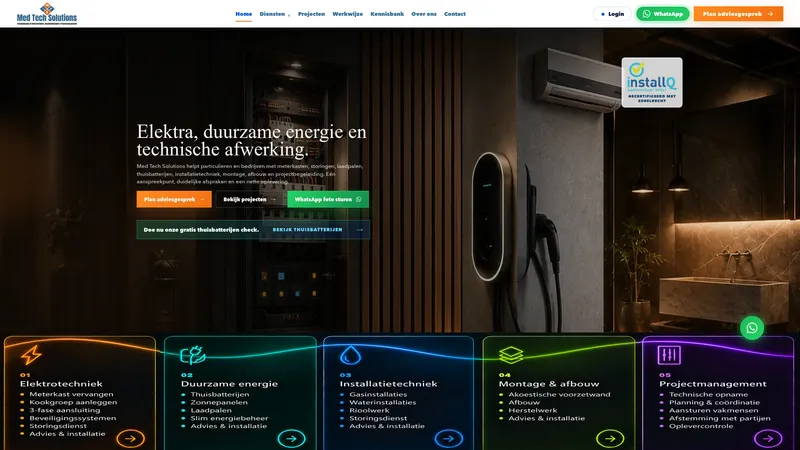Open the Werkwijze menu item
This screenshot has height=450, width=800.
(347, 14)
